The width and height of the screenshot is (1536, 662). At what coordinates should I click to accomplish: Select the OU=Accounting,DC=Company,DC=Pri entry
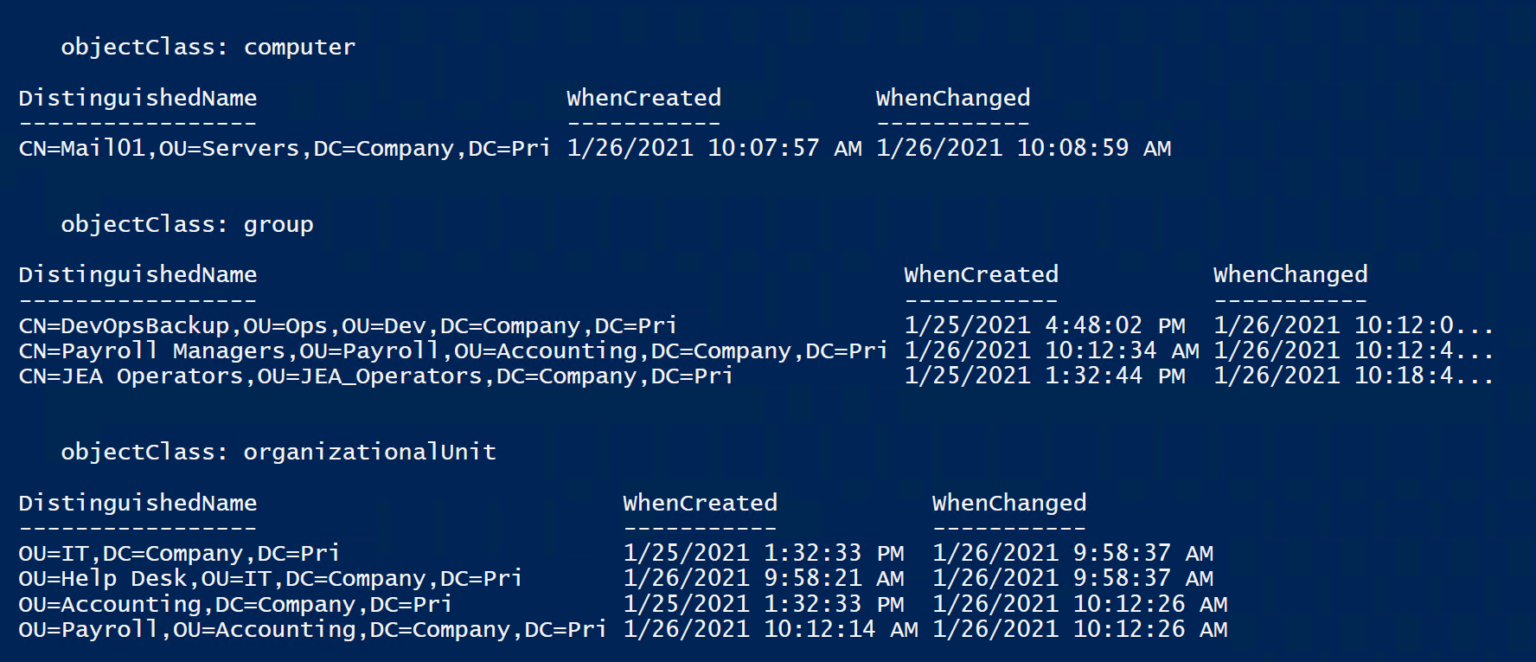coord(235,604)
